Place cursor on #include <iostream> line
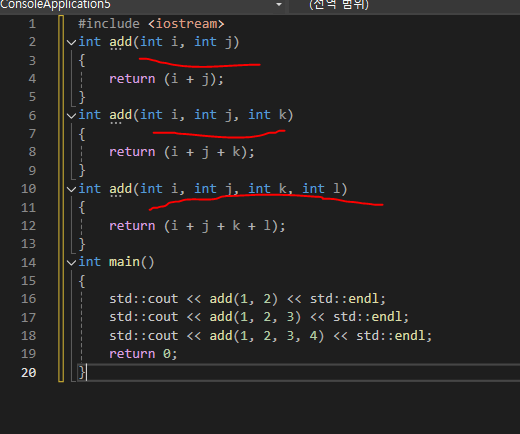Viewport: 520px width, 434px height. click(151, 24)
